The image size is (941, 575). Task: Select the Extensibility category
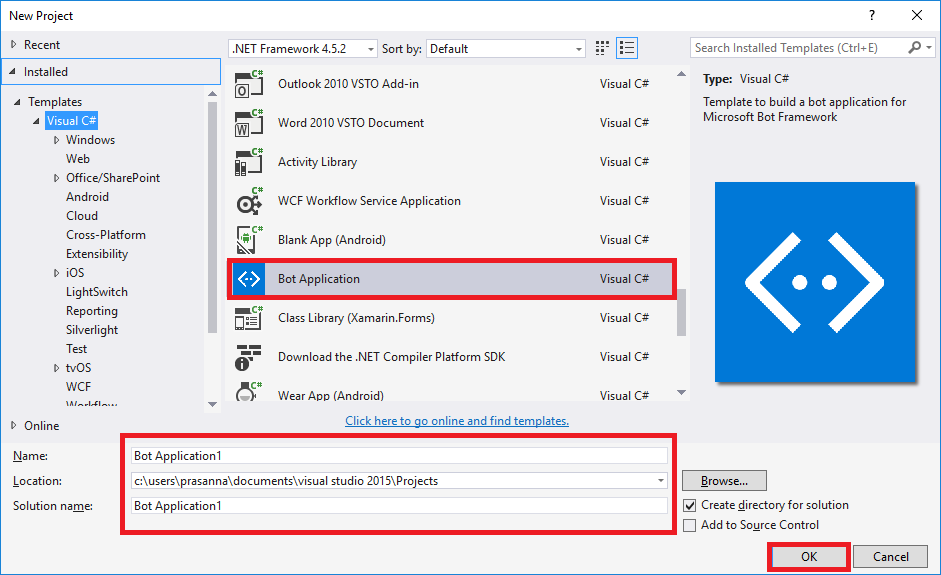click(x=97, y=254)
